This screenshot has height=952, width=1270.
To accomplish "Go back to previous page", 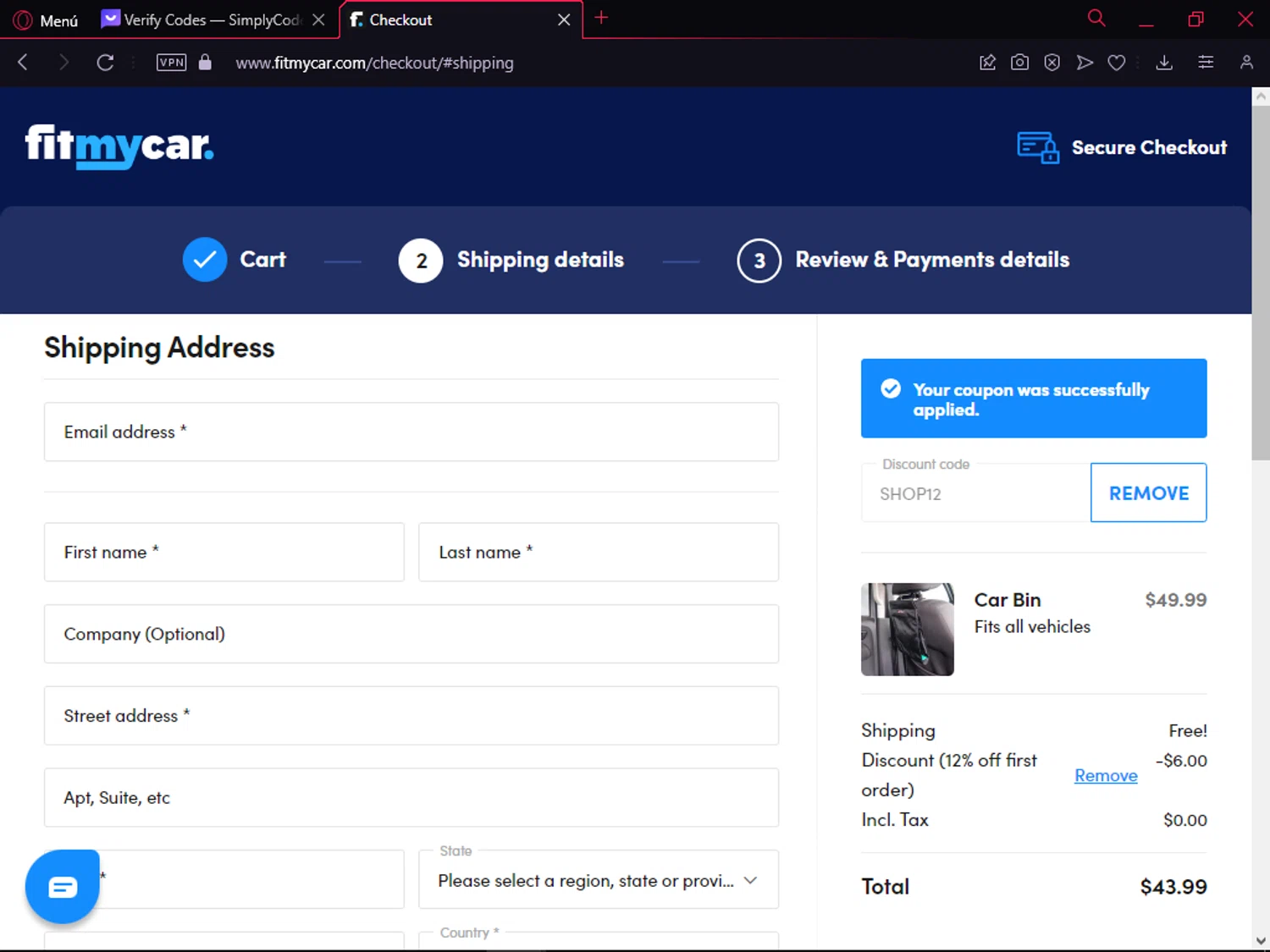I will click(x=23, y=63).
